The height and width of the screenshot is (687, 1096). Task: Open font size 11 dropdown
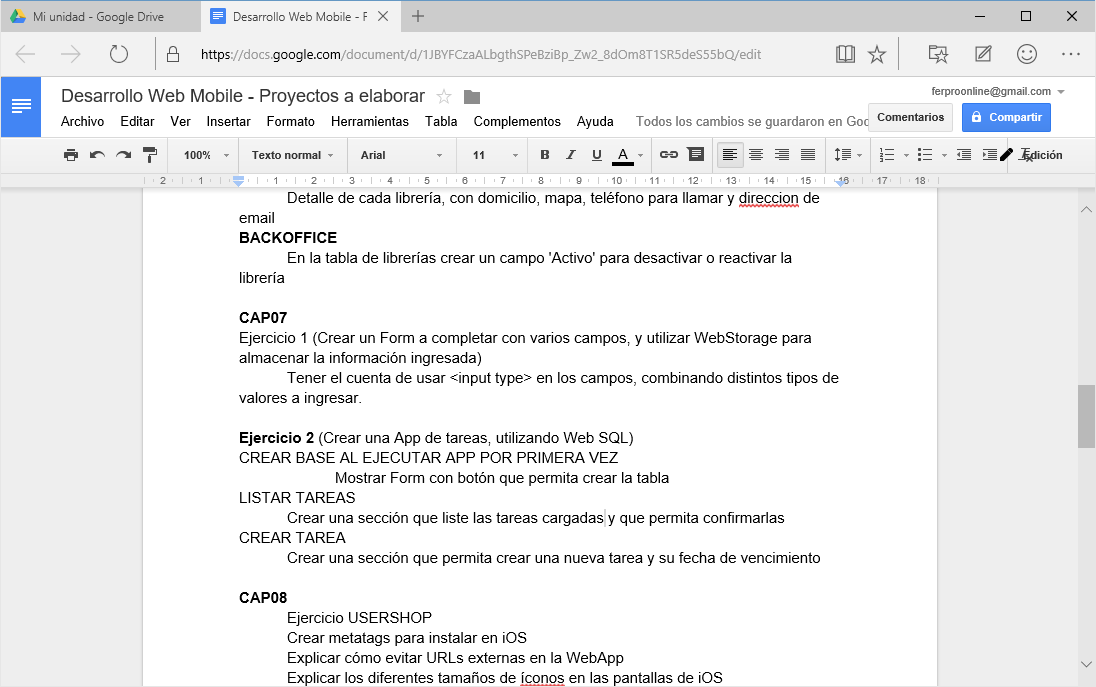coord(495,155)
